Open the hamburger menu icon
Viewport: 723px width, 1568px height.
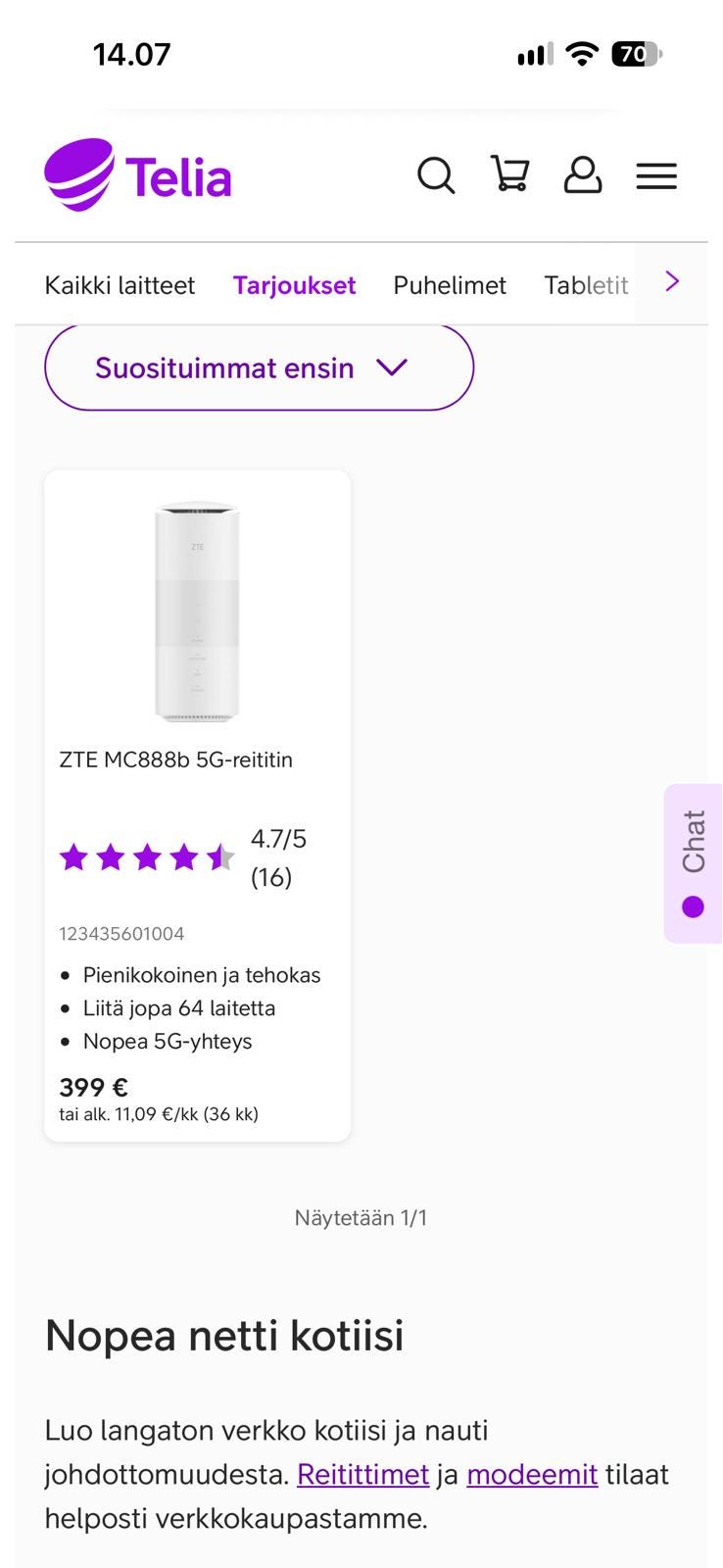656,176
